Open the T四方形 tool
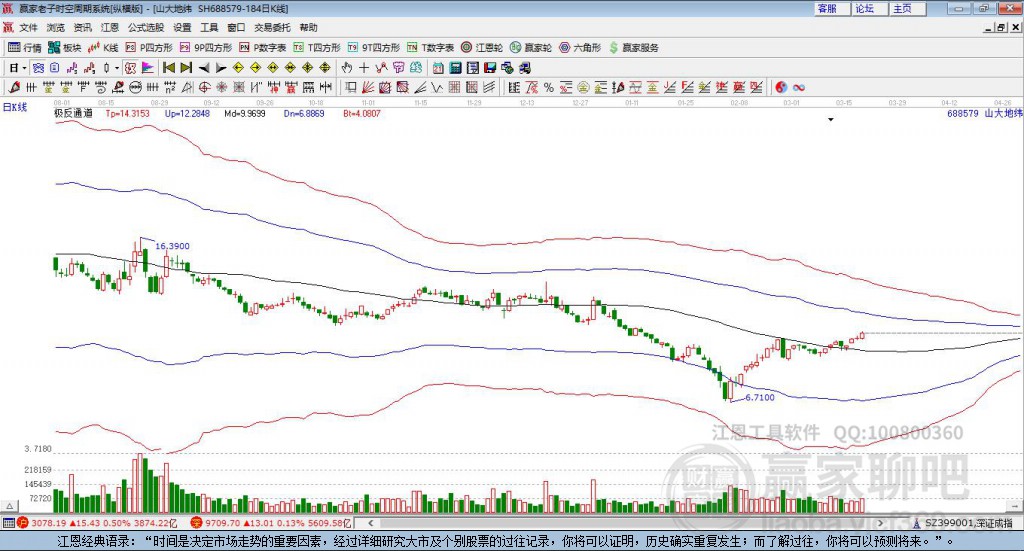Viewport: 1024px width, 551px height. pos(317,48)
